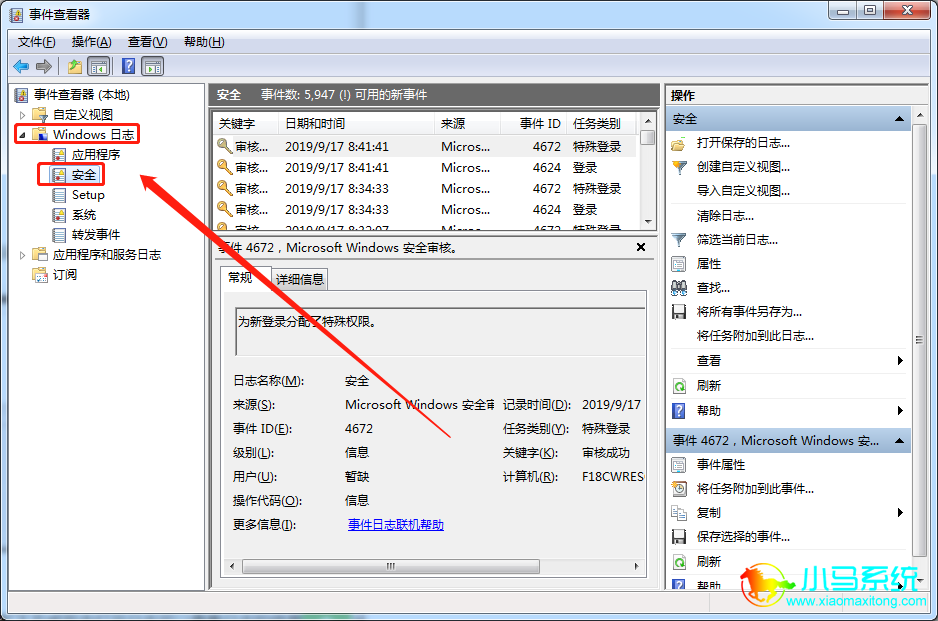
Task: Click the 筛选当前日志... filter icon
Action: 678,240
